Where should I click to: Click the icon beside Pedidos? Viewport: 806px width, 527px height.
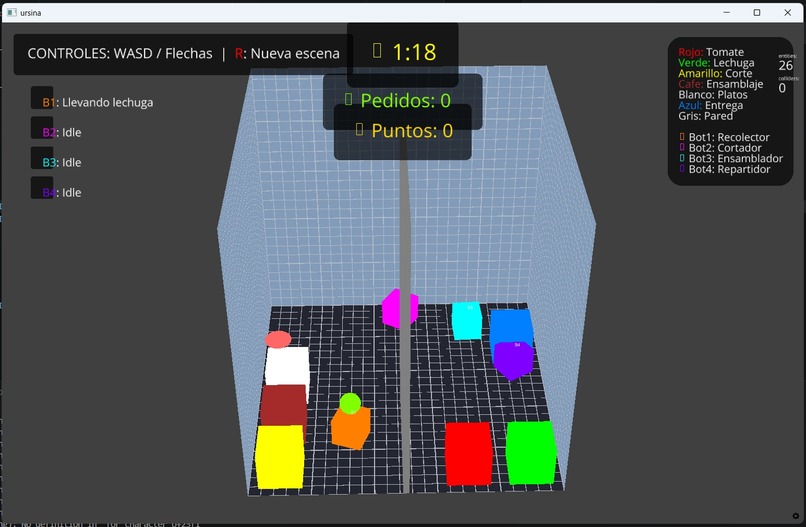coord(349,99)
